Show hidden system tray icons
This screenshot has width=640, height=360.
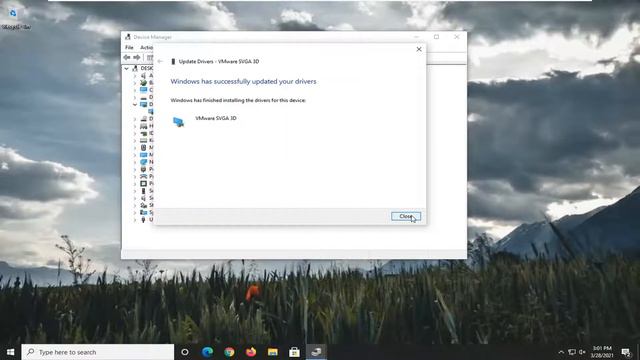(x=561, y=352)
